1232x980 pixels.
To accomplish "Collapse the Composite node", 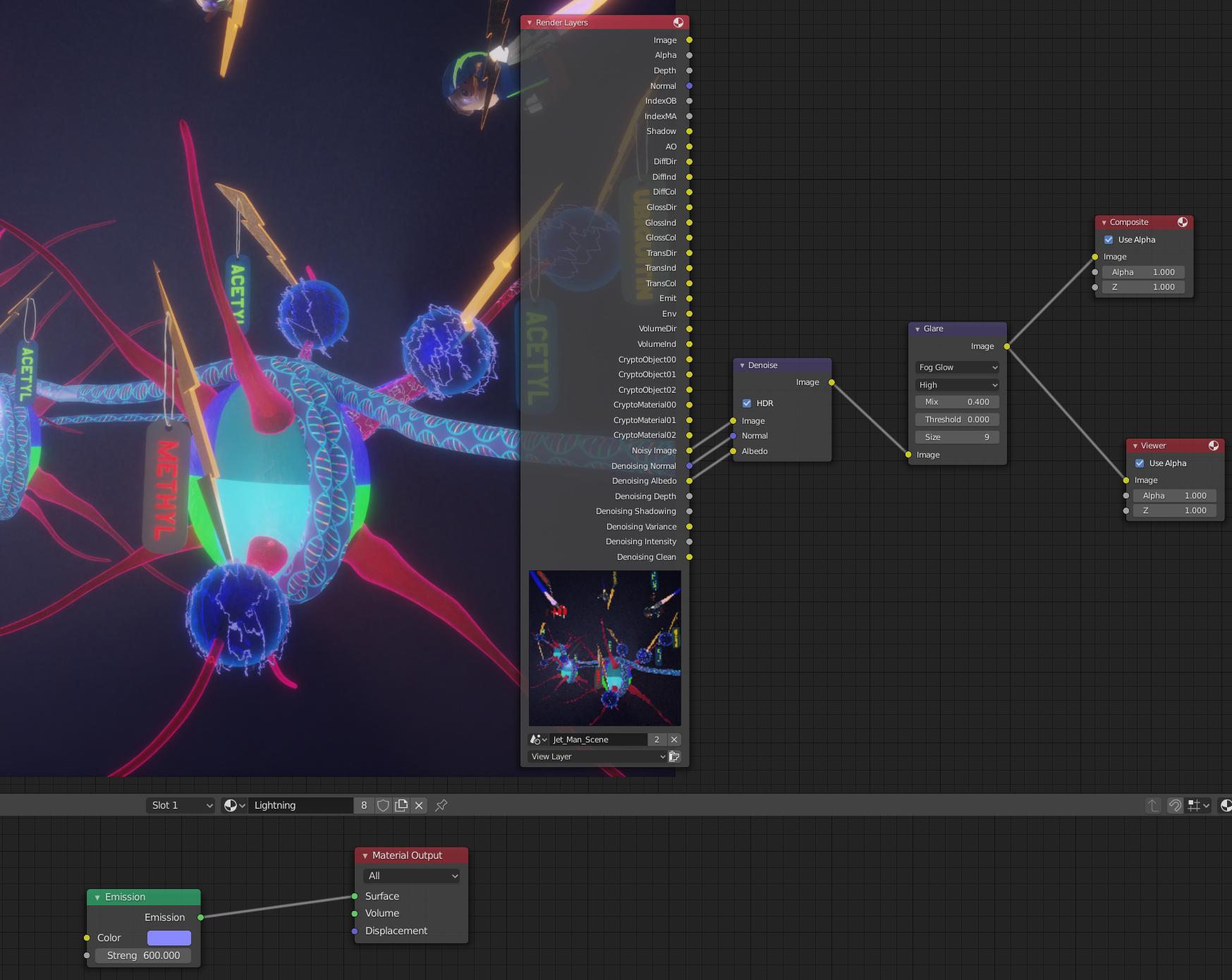I will pos(1104,223).
